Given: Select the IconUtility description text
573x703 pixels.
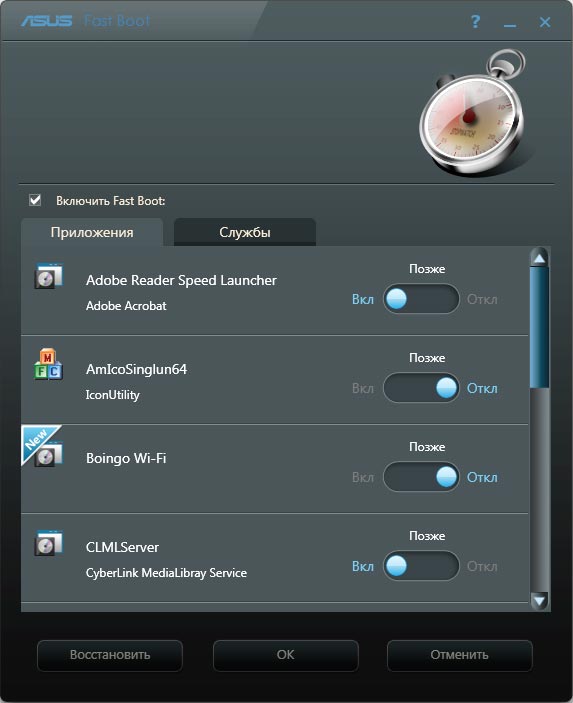Looking at the screenshot, I should (x=113, y=395).
